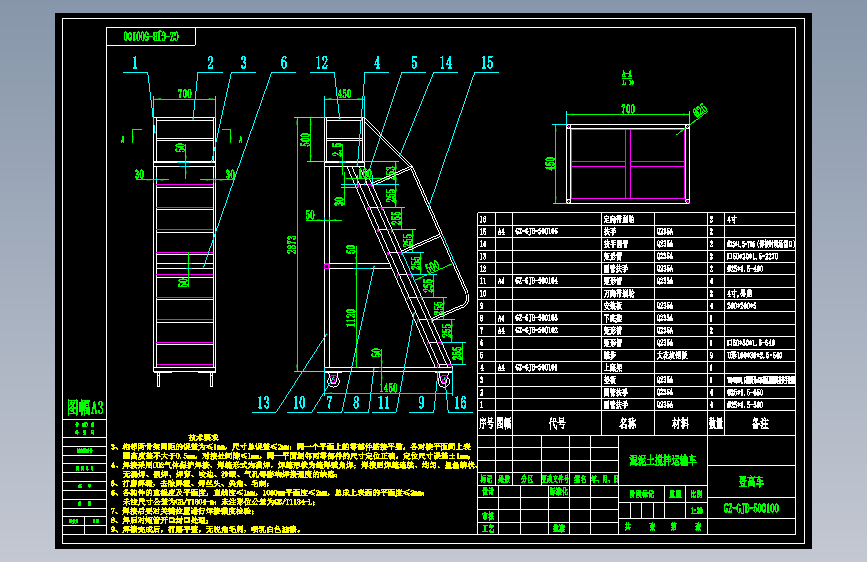Select the 比例 scale label in the title block
The width and height of the screenshot is (867, 562).
697,494
